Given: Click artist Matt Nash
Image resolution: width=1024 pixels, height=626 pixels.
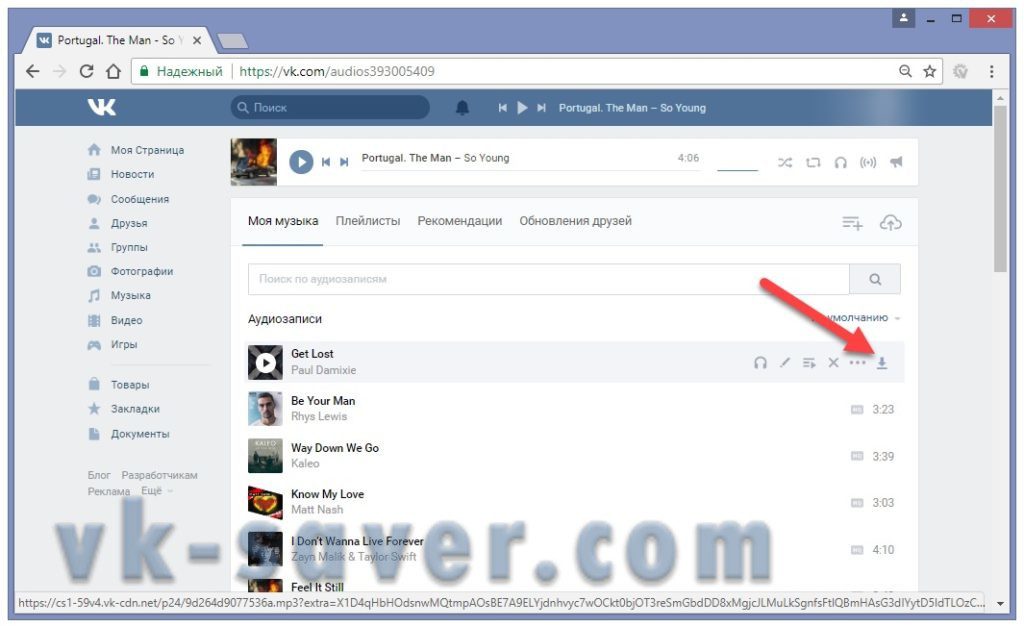Looking at the screenshot, I should (317, 510).
